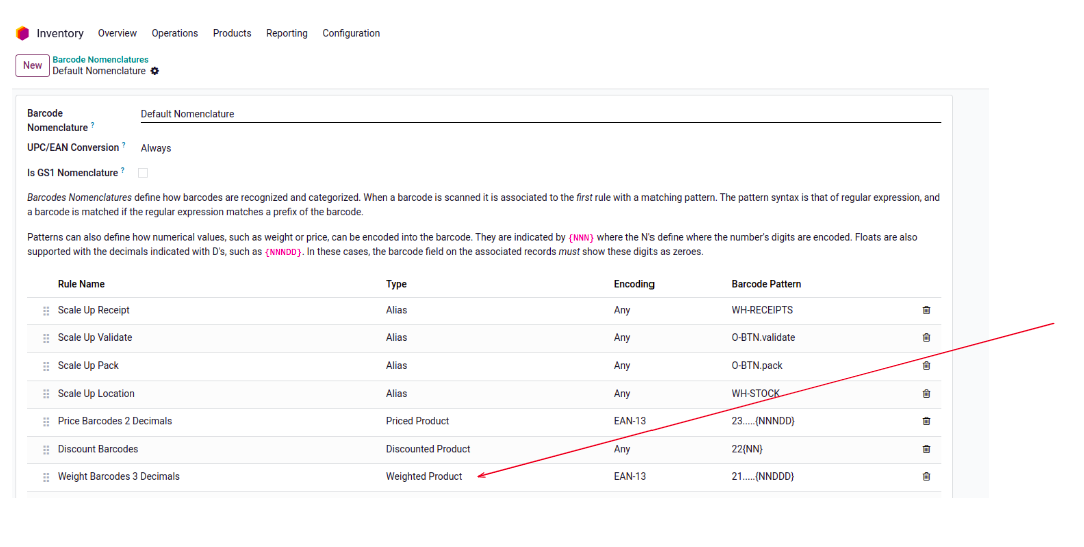Open the gear settings icon beside Default Nomenclature
This screenshot has height=547, width=1084.
[x=155, y=71]
